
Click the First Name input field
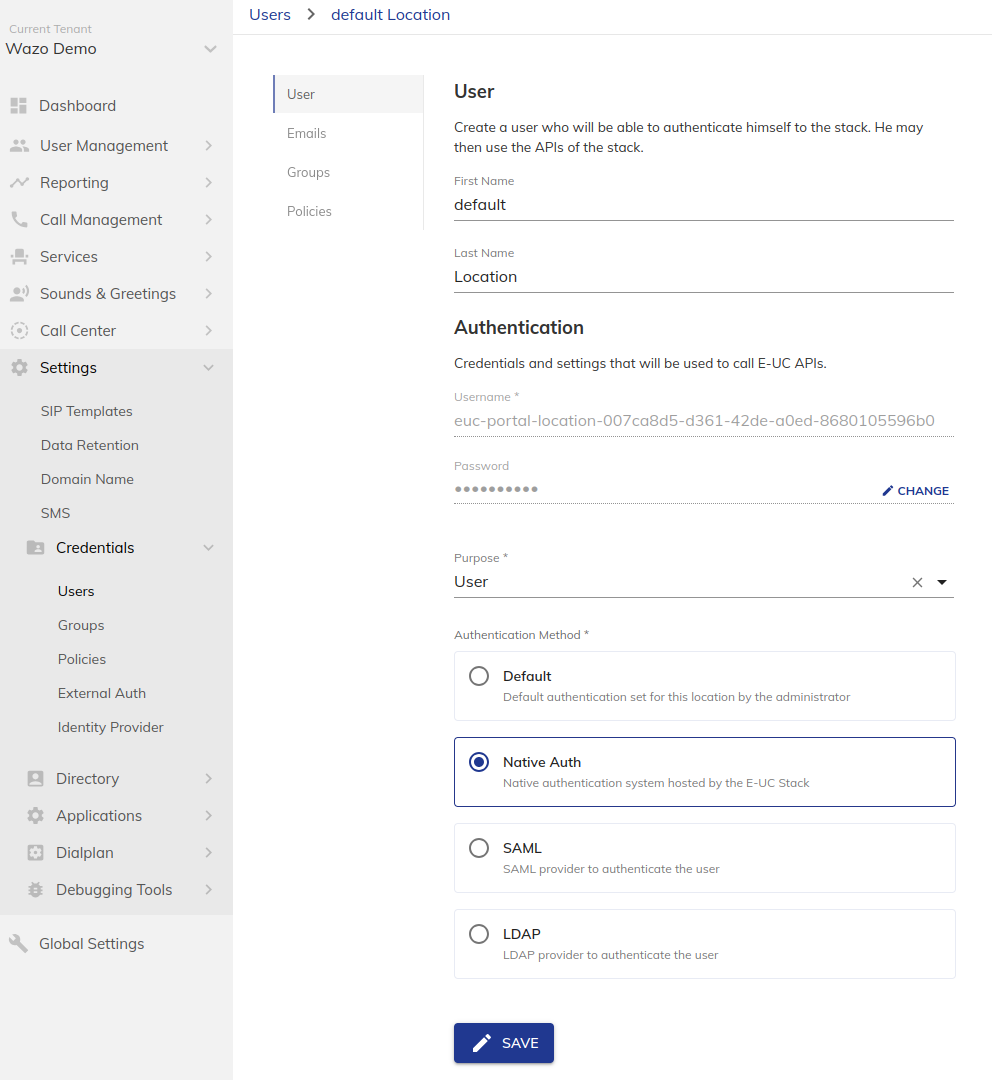pos(703,205)
